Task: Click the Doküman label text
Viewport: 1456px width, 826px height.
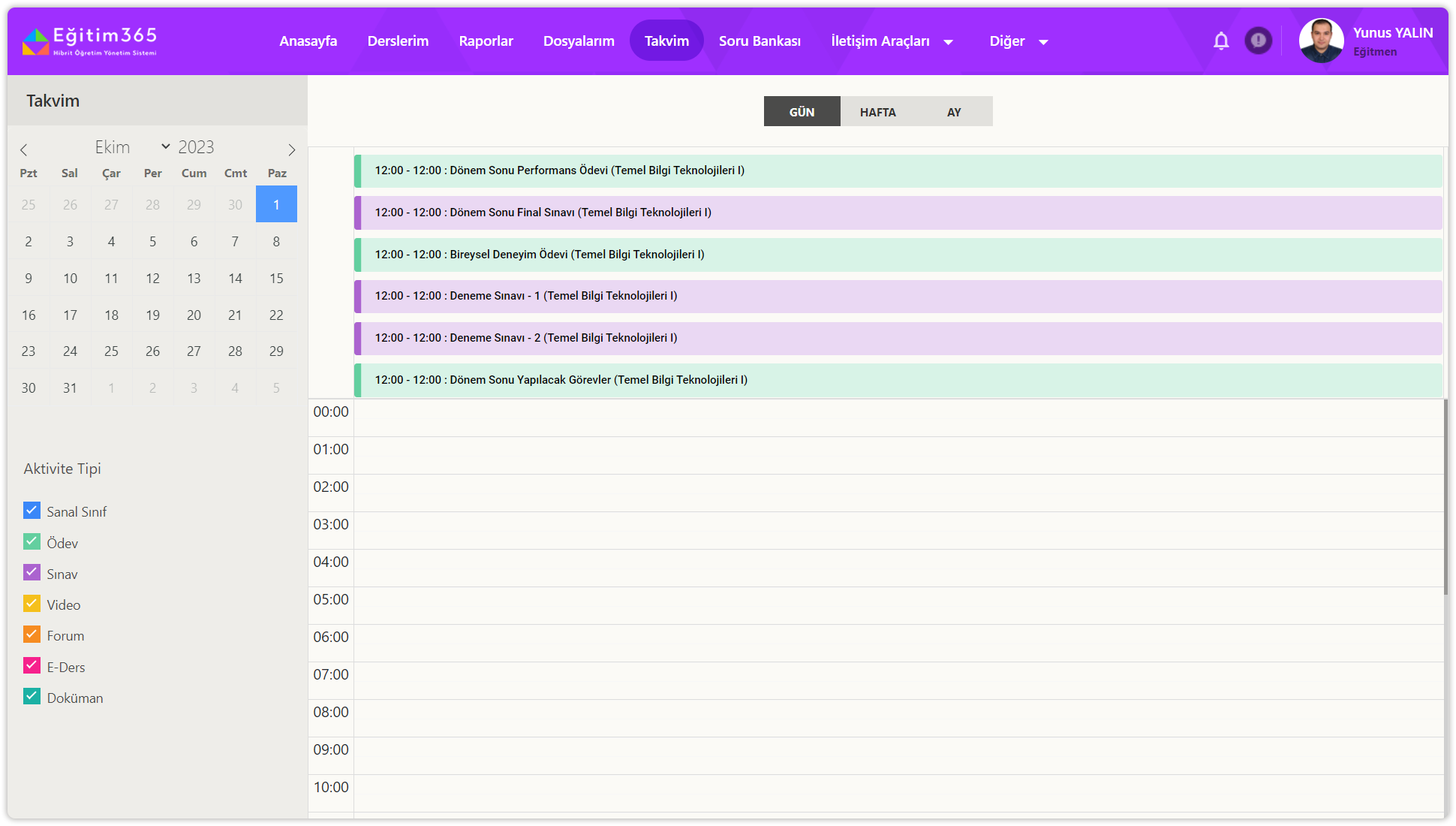Action: 75,698
